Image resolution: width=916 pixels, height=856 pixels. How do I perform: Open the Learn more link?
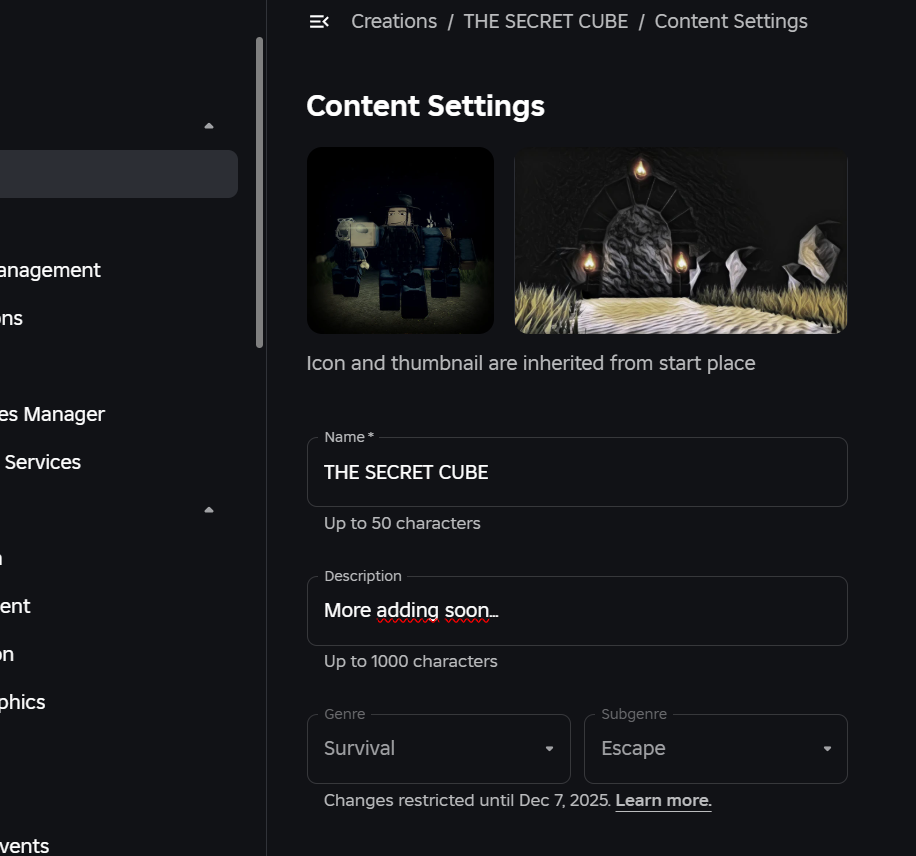(663, 800)
